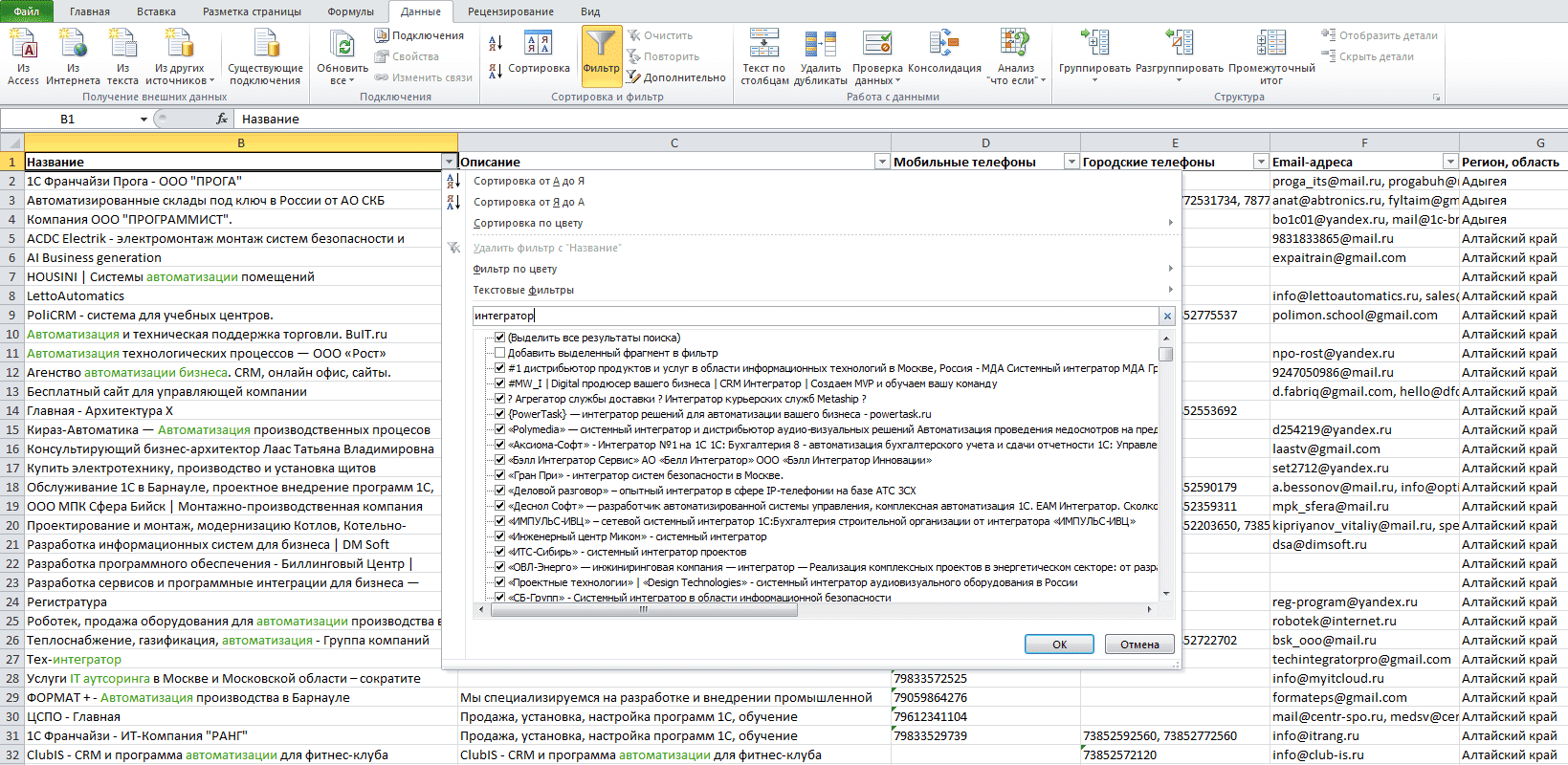This screenshot has width=1568, height=765.
Task: Switch to the Разметка страницы tab
Action: (252, 11)
